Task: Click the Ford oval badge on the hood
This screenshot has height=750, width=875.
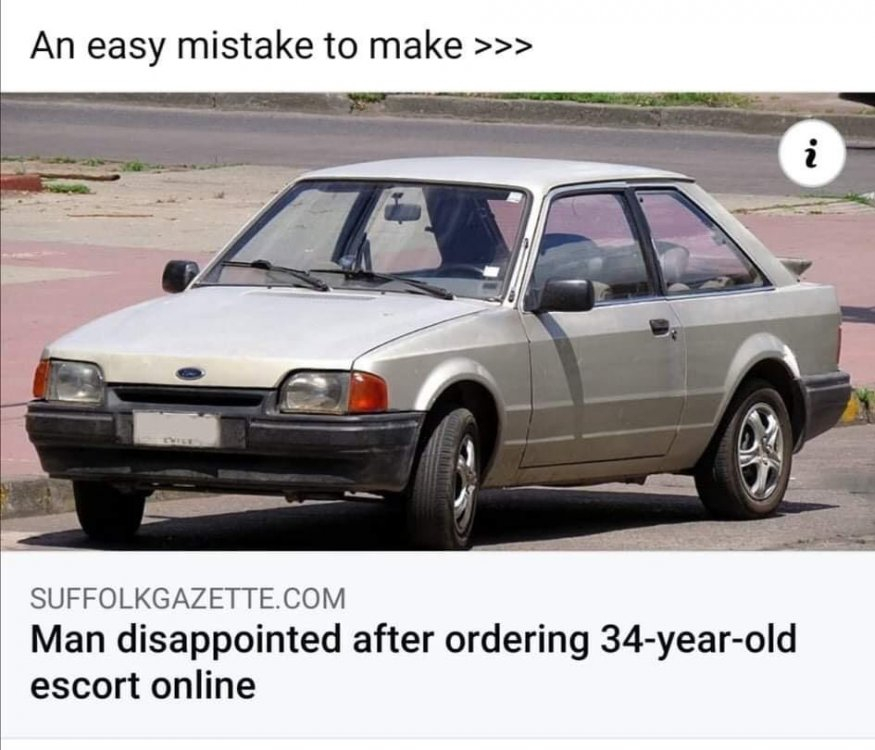Action: pyautogui.click(x=190, y=373)
